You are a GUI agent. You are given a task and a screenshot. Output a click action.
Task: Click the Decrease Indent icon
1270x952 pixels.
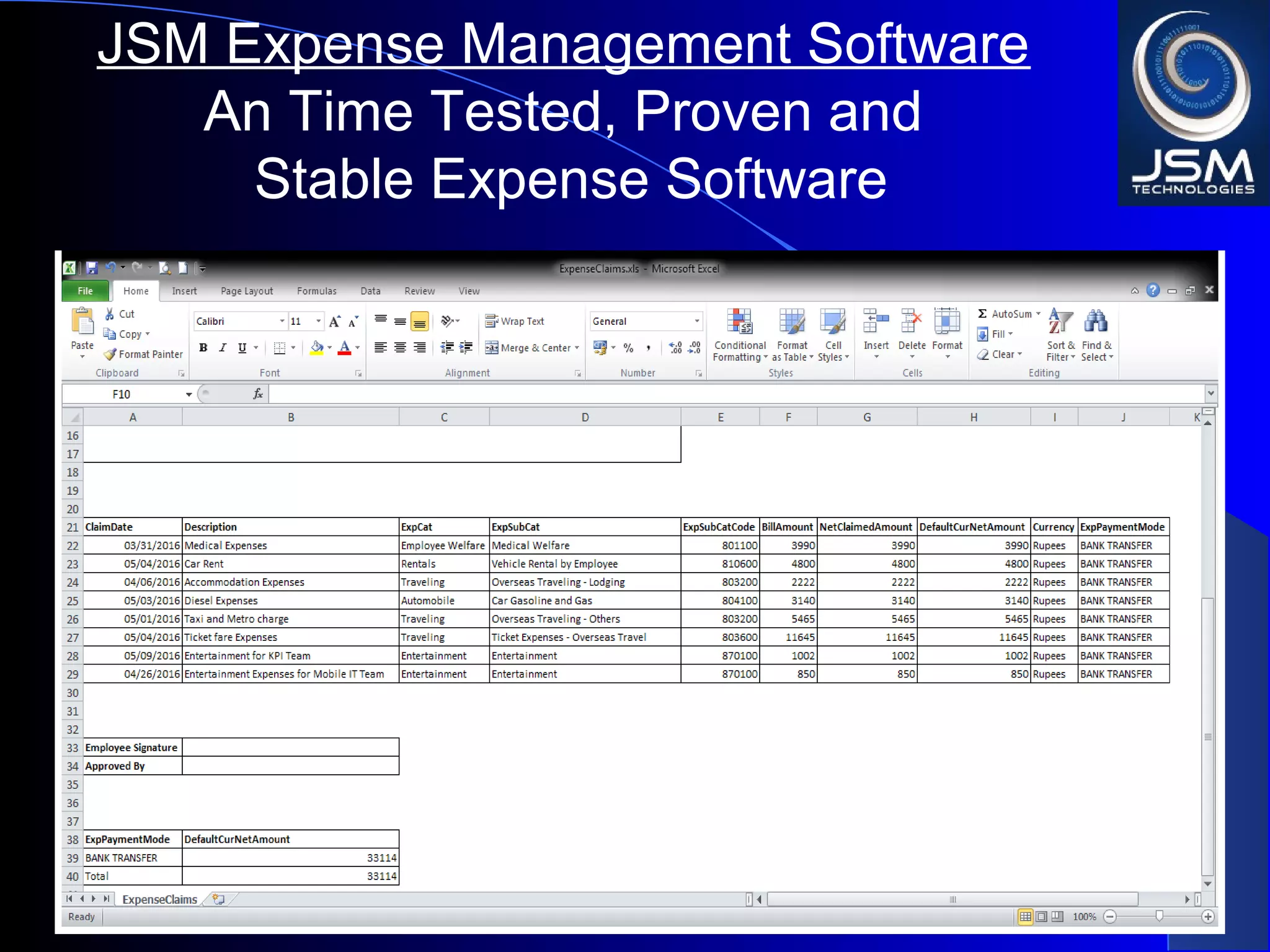pos(446,348)
